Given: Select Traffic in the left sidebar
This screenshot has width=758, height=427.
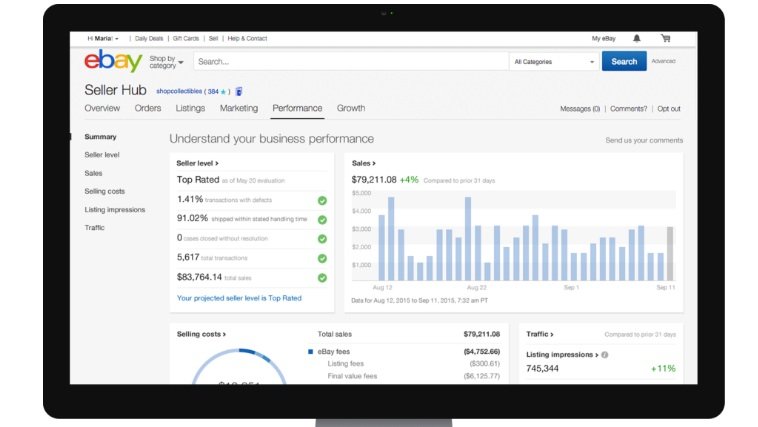Looking at the screenshot, I should click(94, 227).
